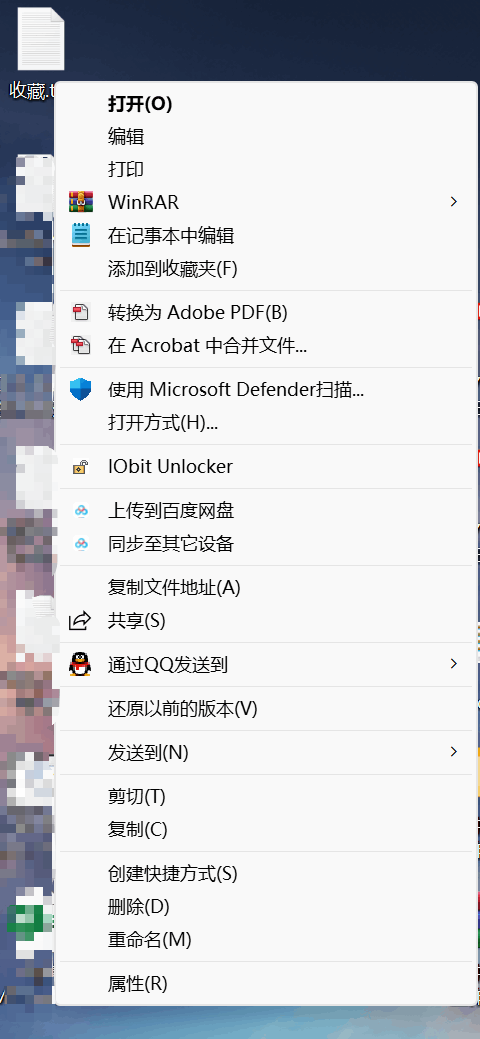
Task: Click the Notepad icon beside 在记事本中编辑
Action: [80, 235]
